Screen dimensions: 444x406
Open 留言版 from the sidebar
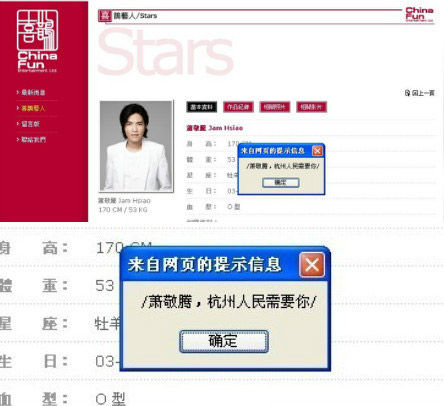(30, 124)
